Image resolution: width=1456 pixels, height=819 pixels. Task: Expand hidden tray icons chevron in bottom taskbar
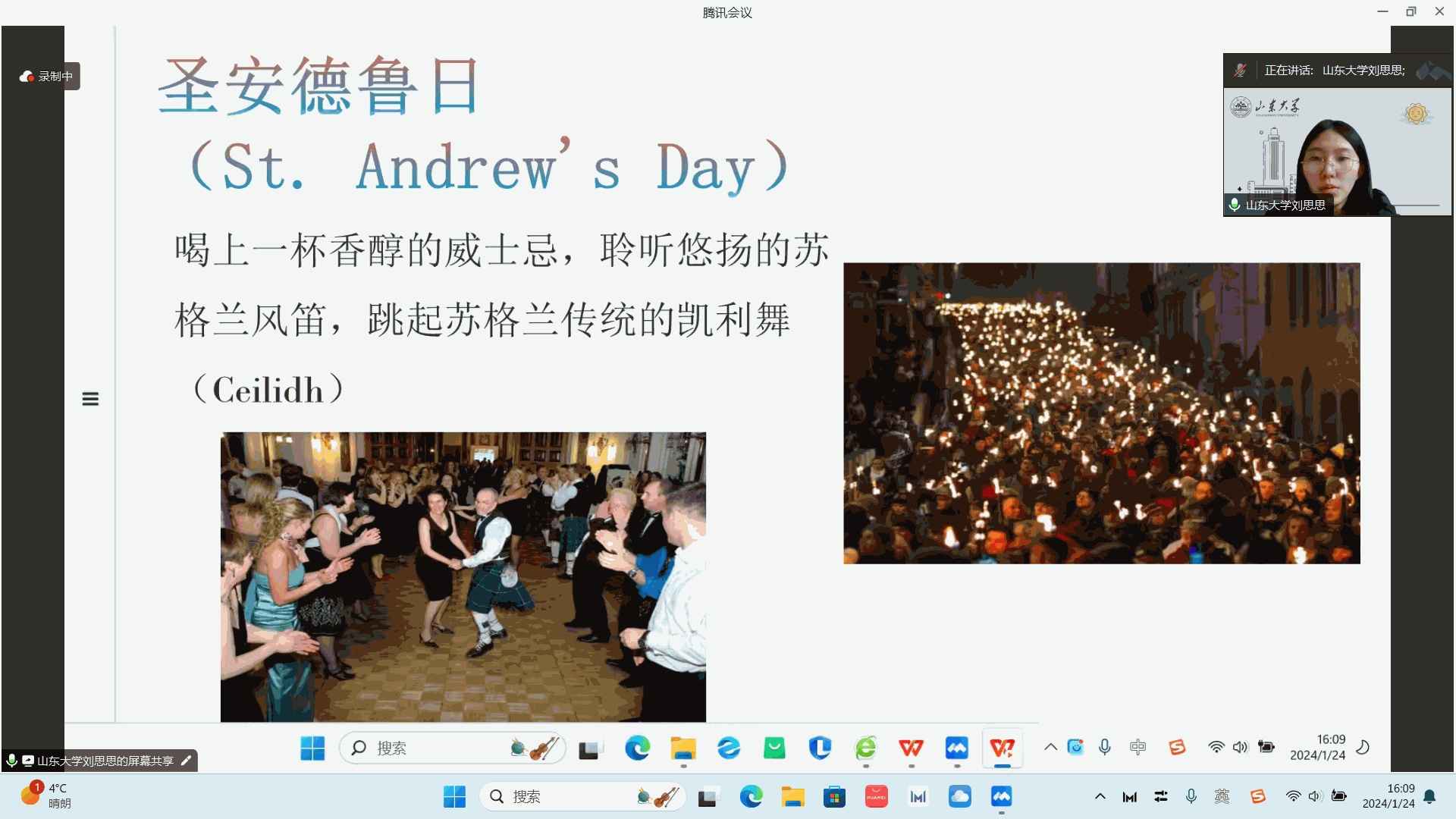1100,796
